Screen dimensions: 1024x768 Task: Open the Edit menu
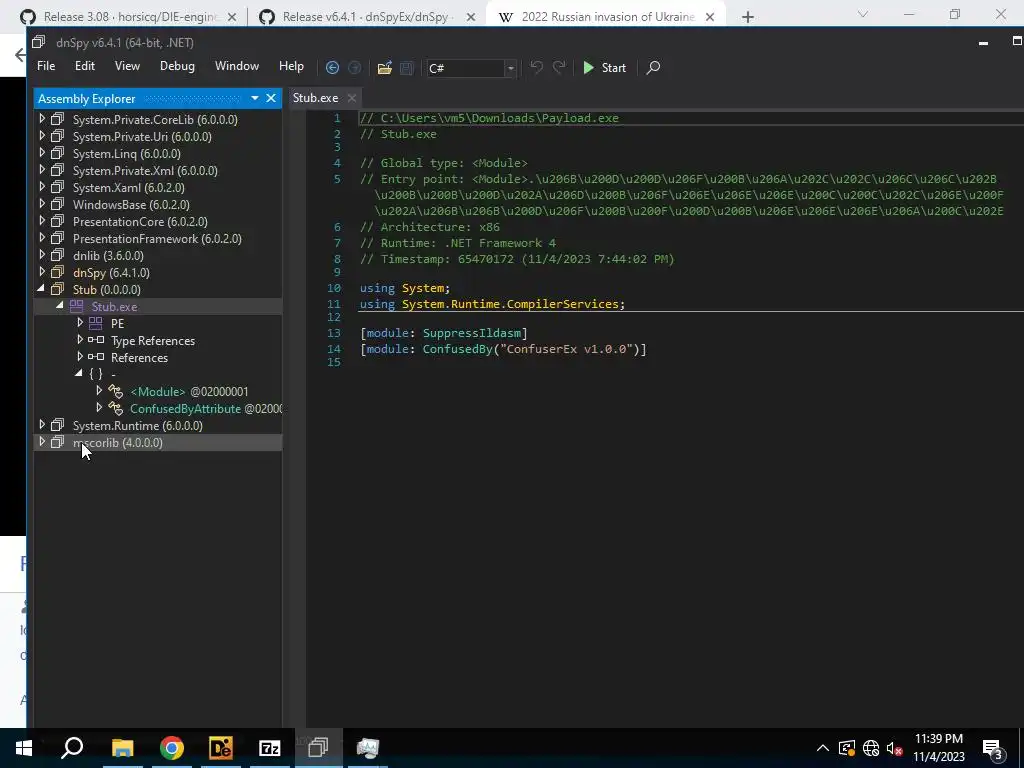click(x=84, y=66)
